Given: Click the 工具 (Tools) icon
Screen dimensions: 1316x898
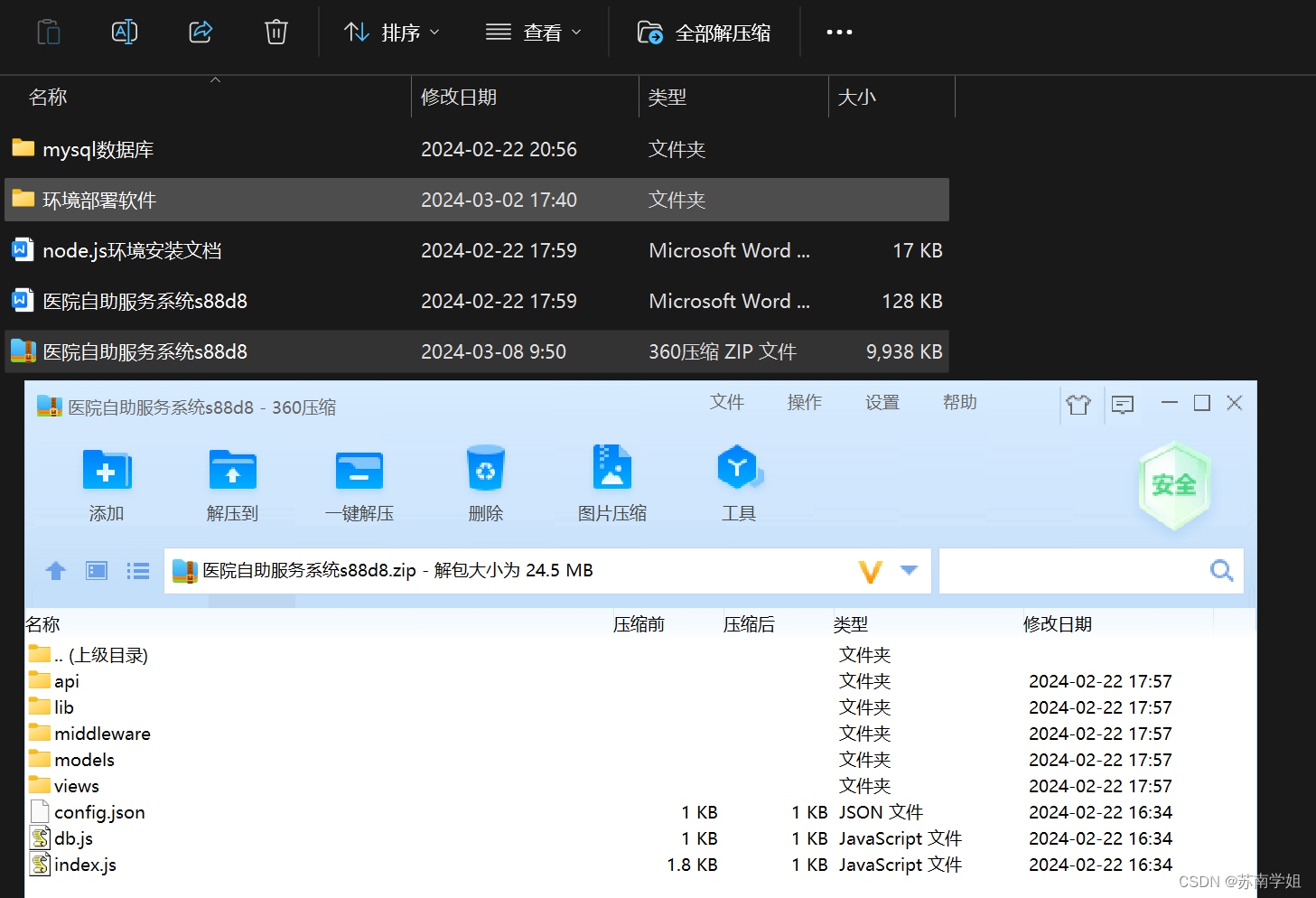Looking at the screenshot, I should tap(739, 483).
